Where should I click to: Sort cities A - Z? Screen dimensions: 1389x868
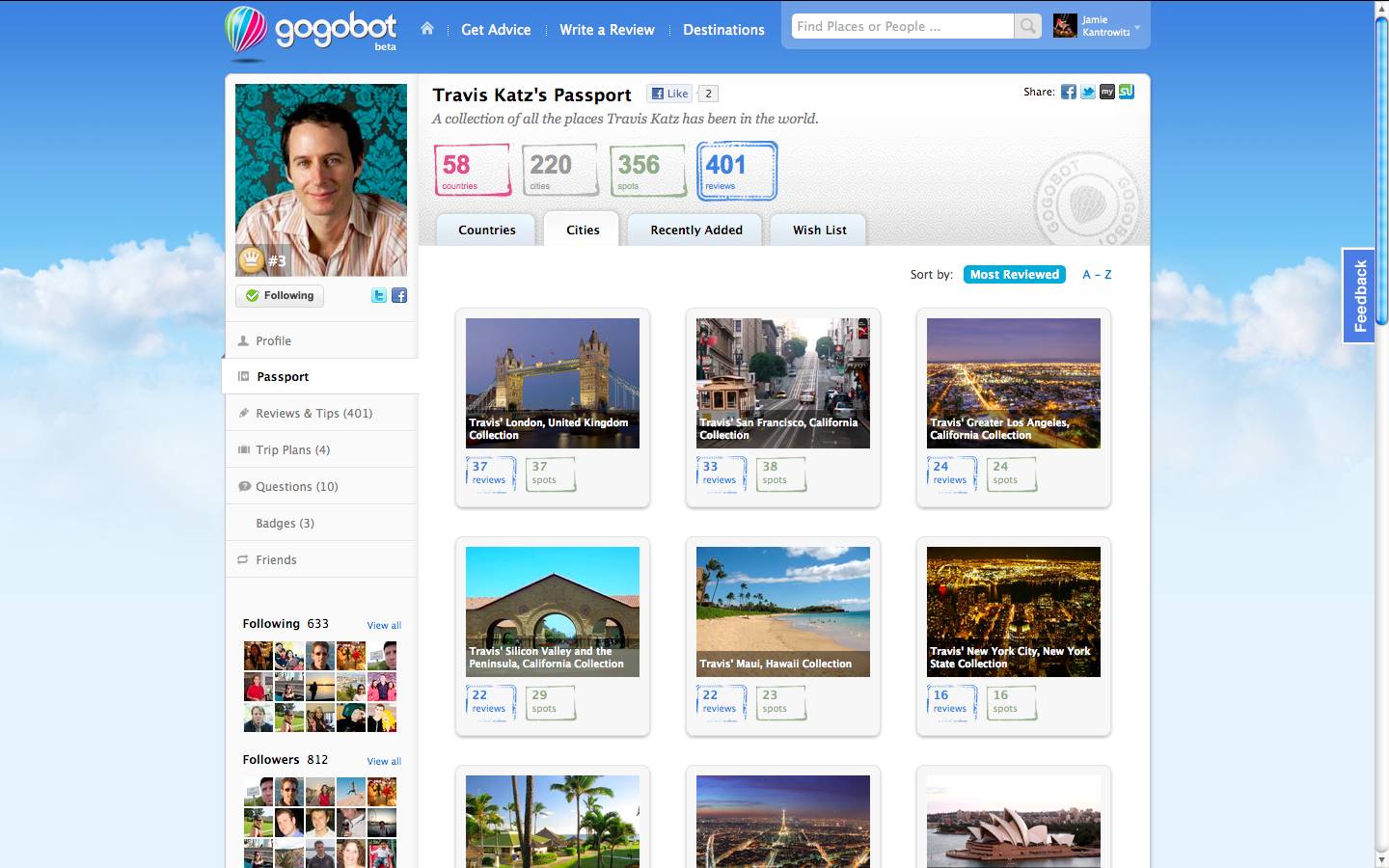click(1097, 275)
